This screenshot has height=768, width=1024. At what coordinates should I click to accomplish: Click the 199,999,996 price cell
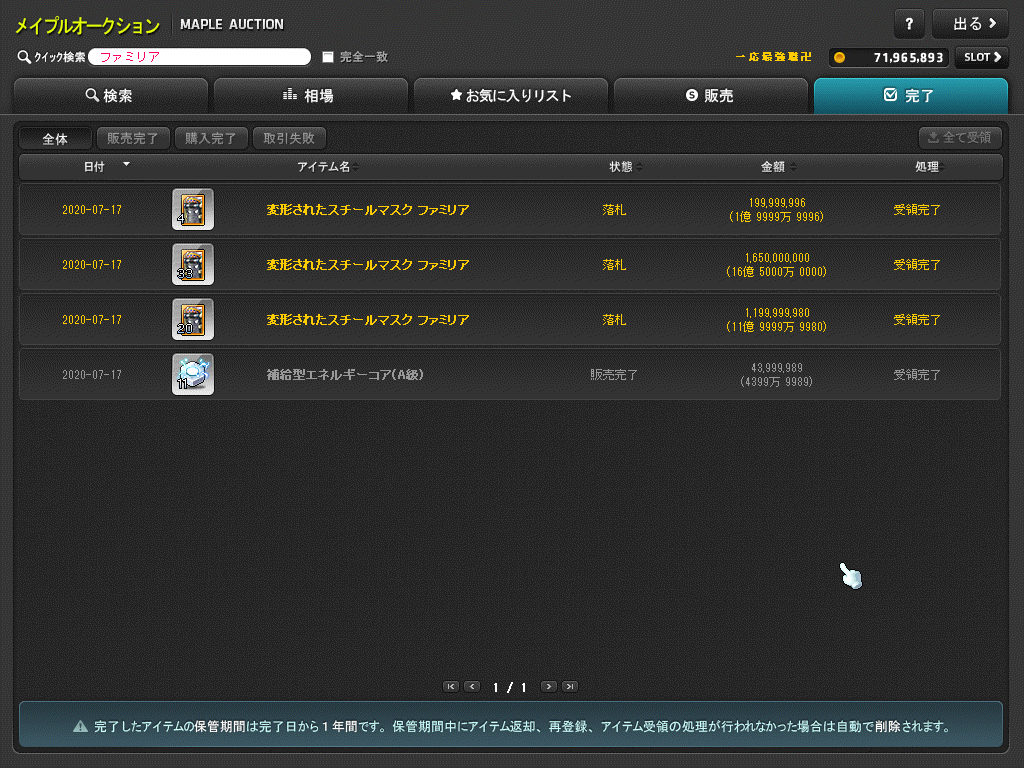point(776,210)
